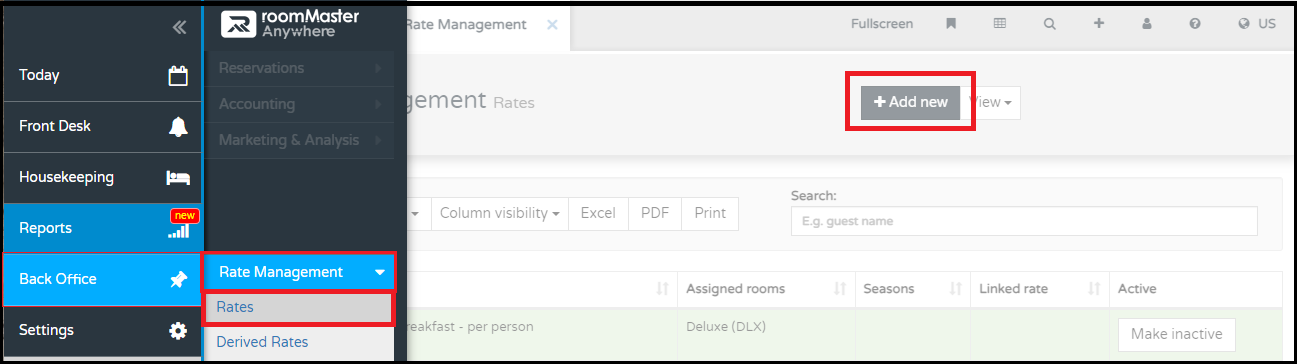Click the Make inactive button
The width and height of the screenshot is (1297, 364).
(x=1177, y=334)
